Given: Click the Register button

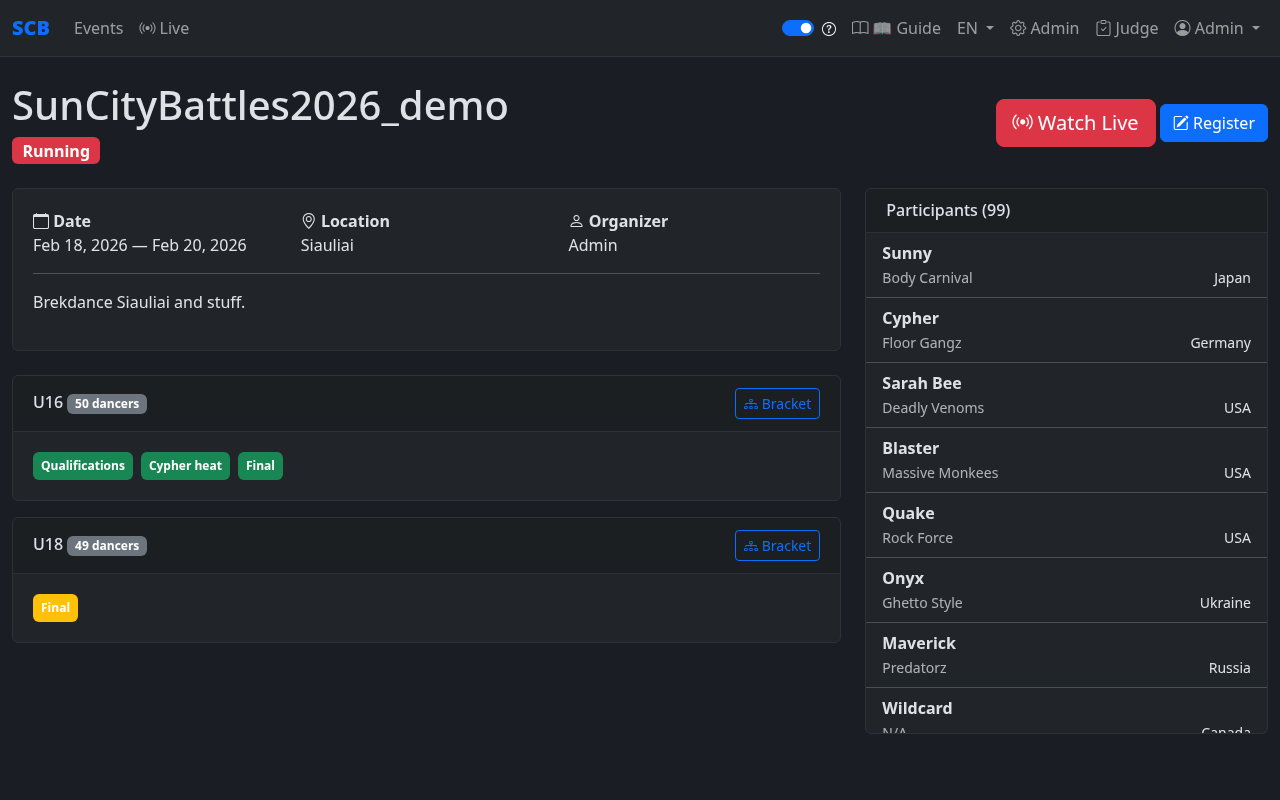Looking at the screenshot, I should [x=1213, y=123].
